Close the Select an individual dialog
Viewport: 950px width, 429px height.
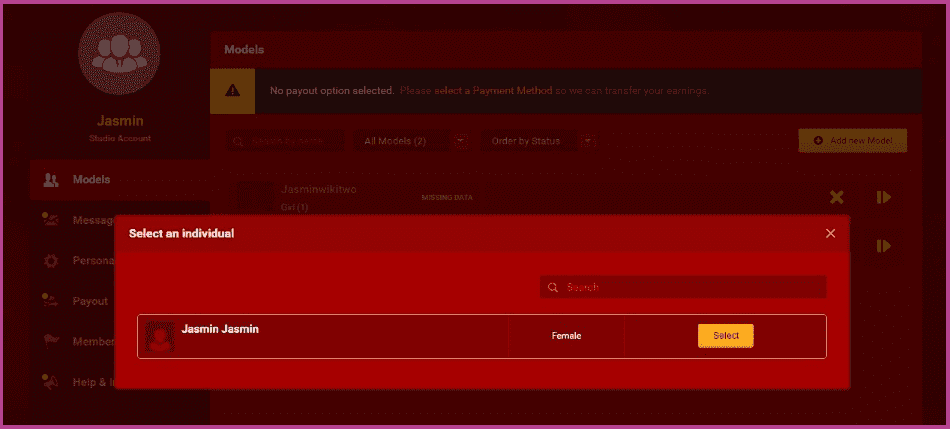tap(830, 233)
